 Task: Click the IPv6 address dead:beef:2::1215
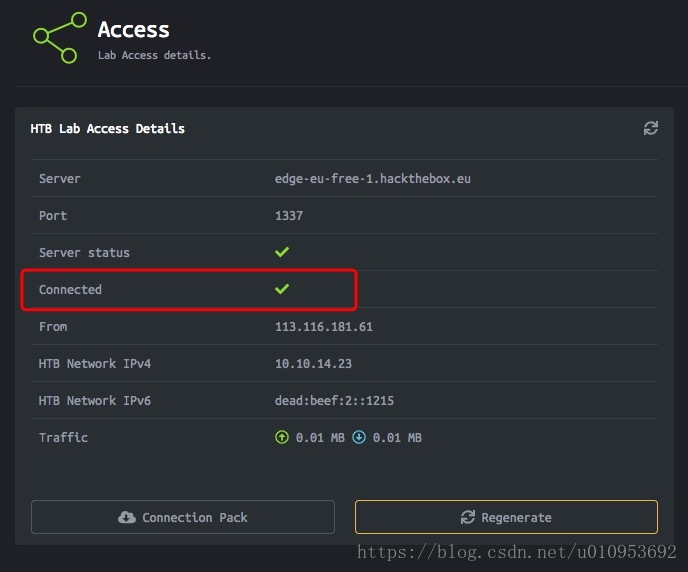click(x=334, y=400)
